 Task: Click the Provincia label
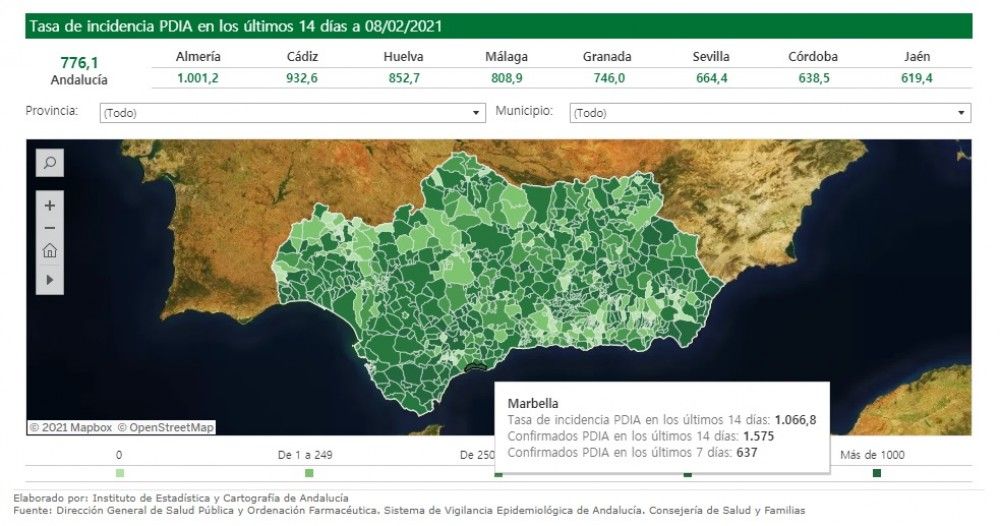tap(52, 111)
